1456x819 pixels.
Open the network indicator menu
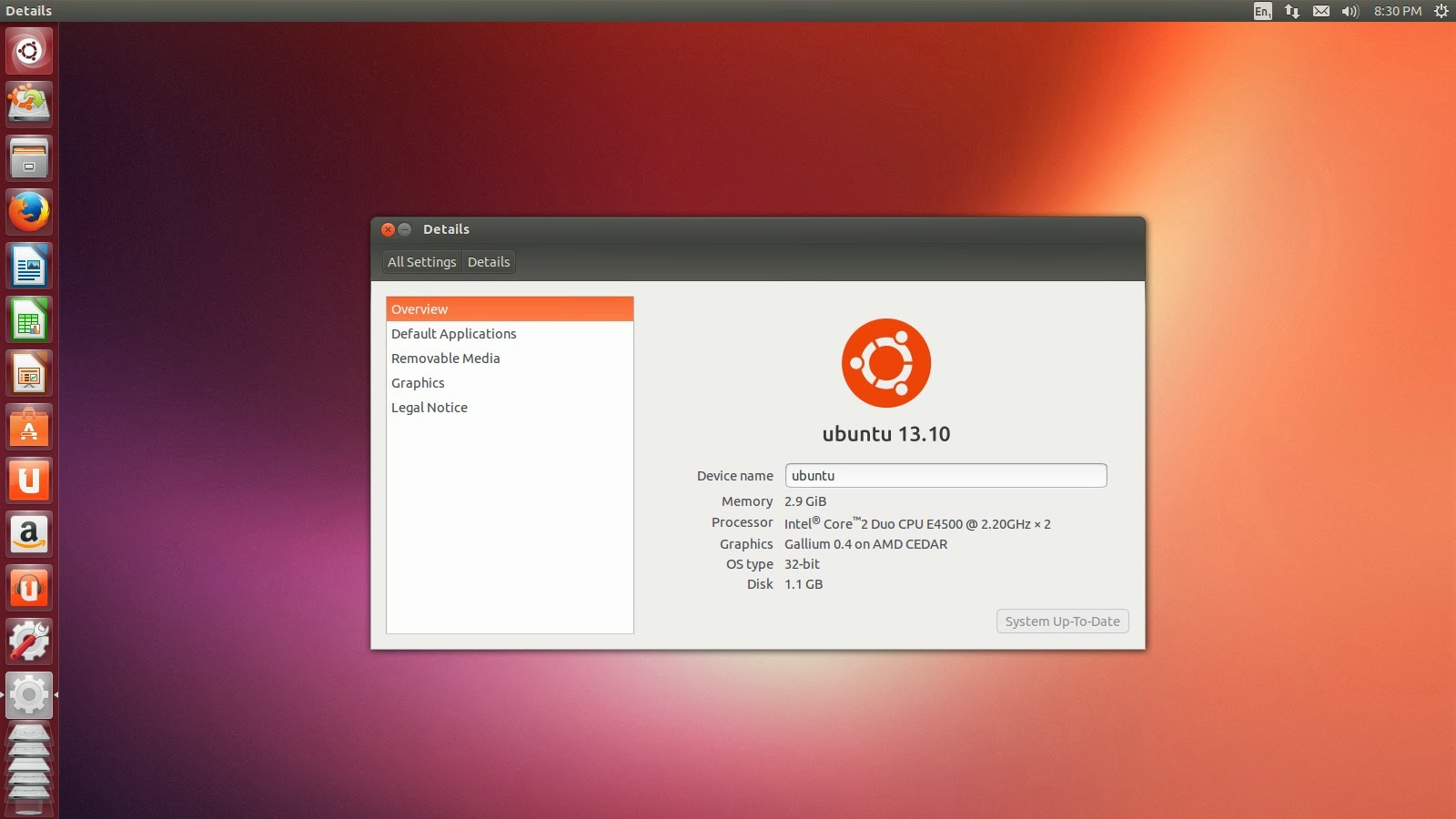(x=1292, y=11)
